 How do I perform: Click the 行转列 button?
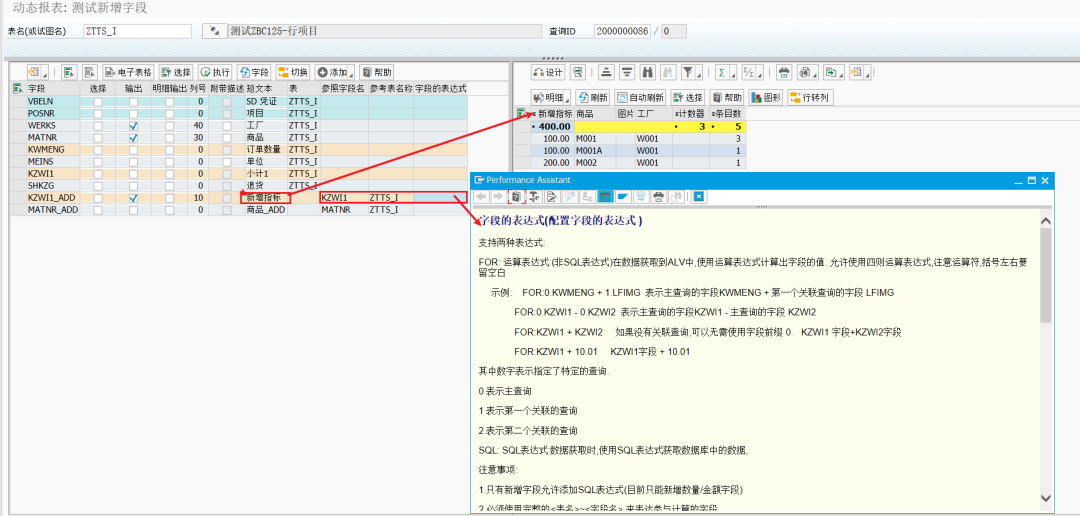811,97
